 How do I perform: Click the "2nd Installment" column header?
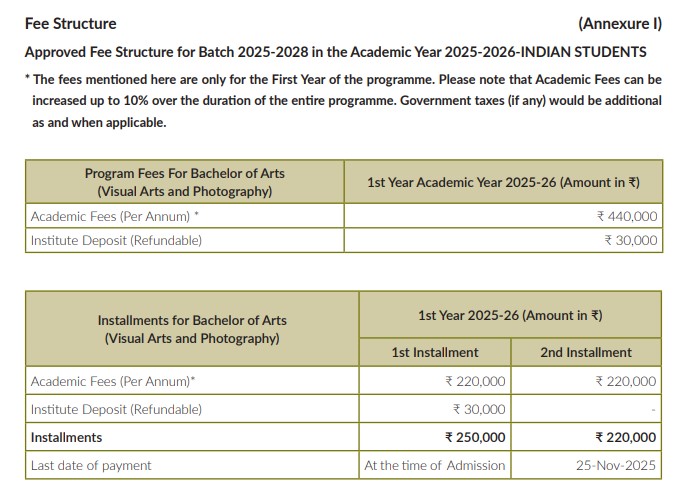click(x=586, y=352)
